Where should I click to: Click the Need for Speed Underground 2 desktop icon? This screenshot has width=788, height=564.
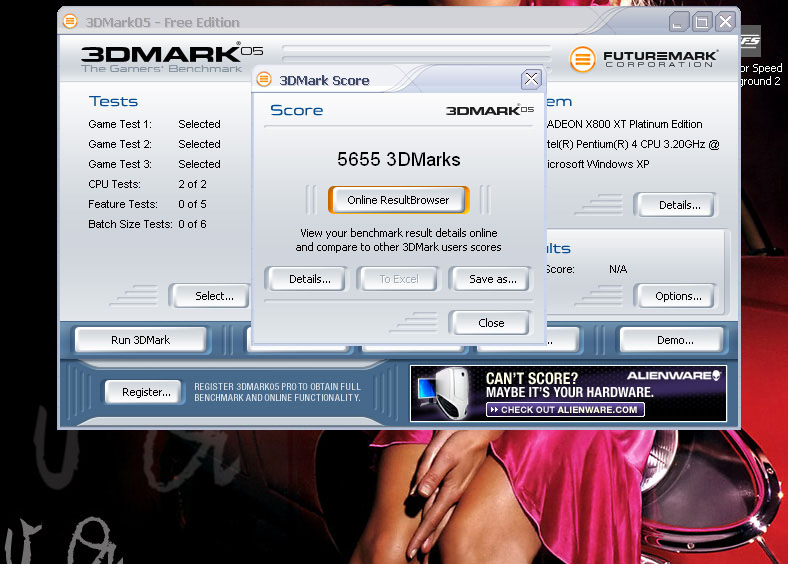point(760,56)
